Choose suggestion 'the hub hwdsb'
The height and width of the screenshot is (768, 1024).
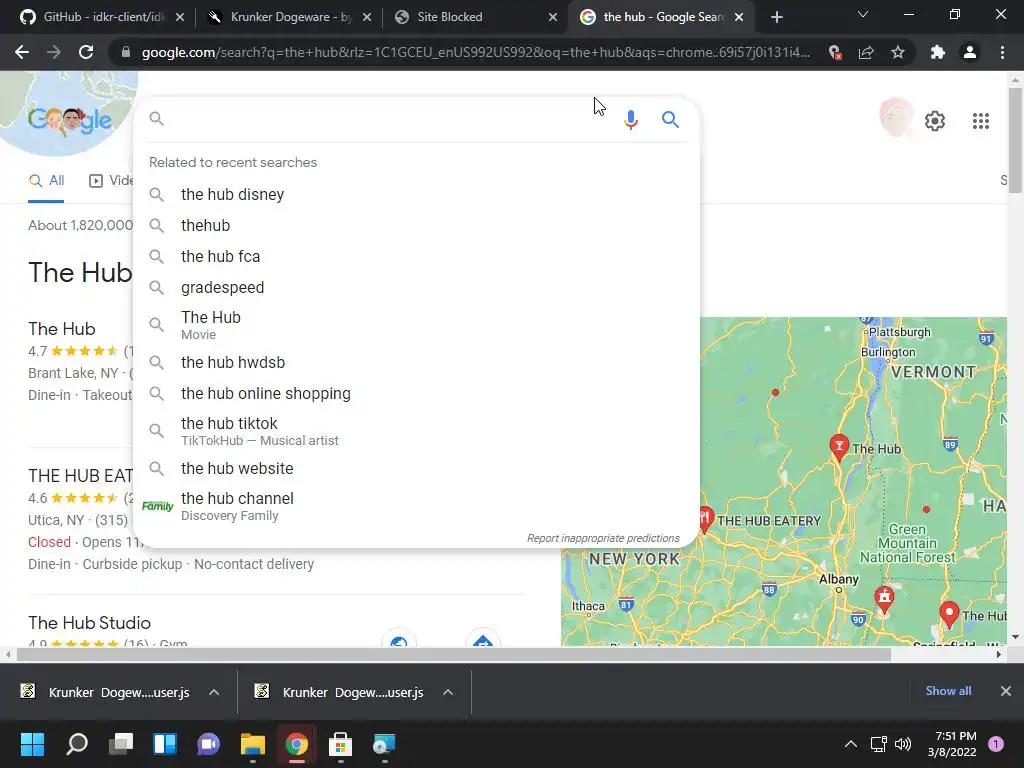[416, 362]
